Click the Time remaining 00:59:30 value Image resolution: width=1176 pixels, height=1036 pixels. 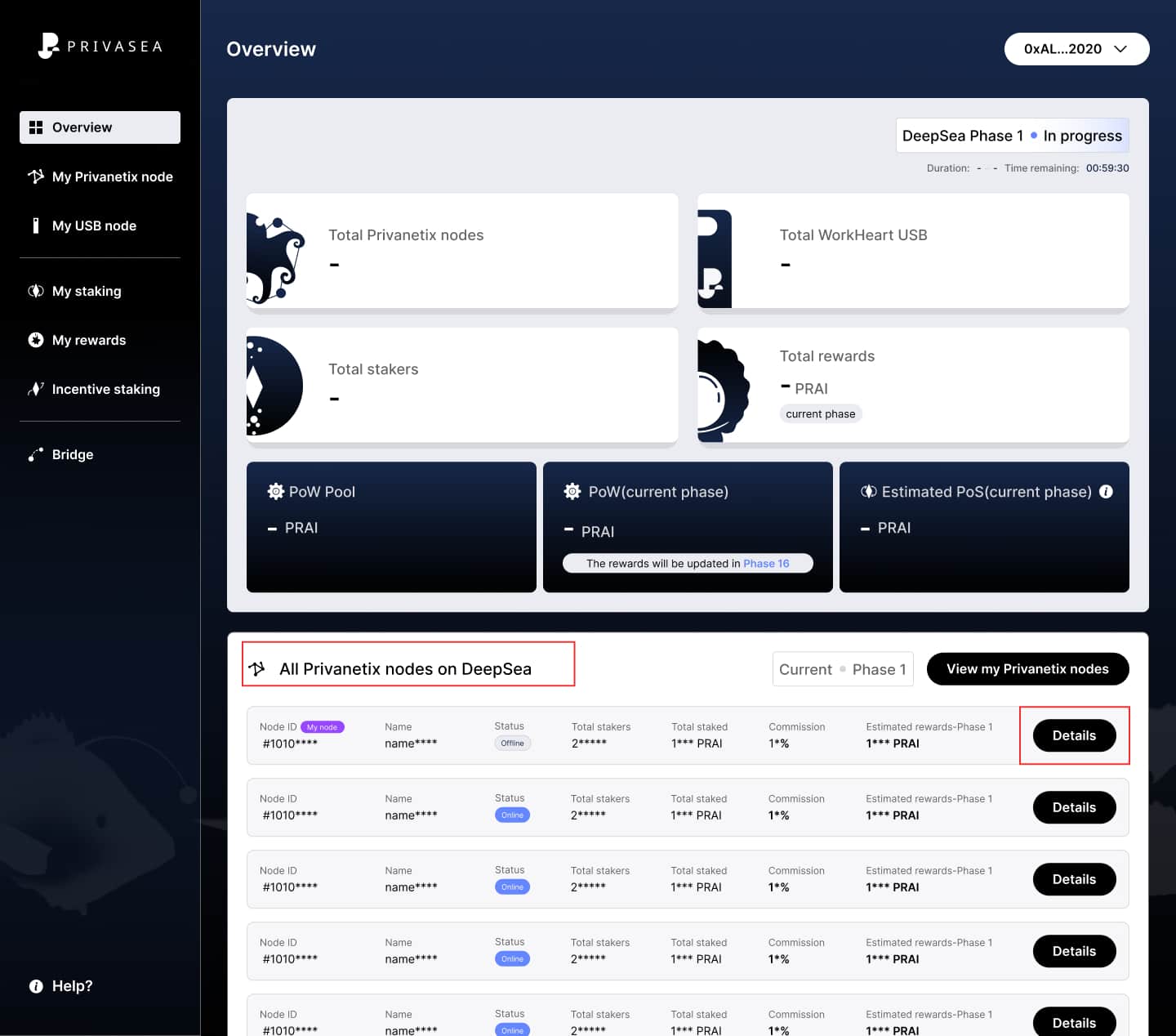(1107, 168)
